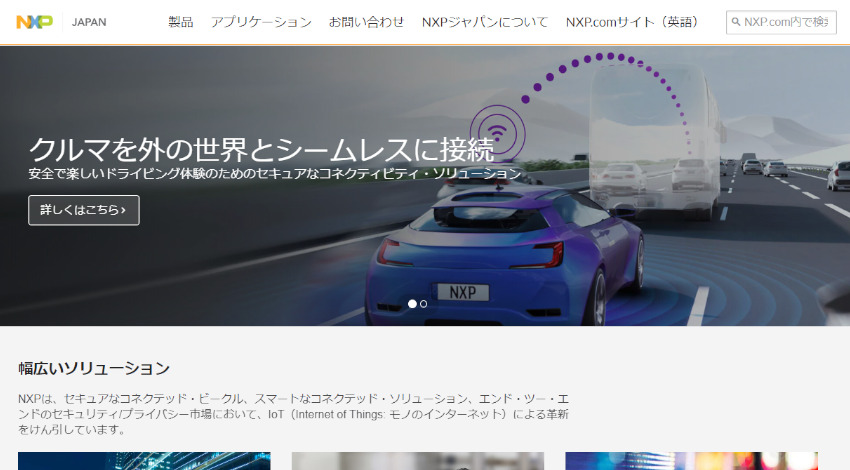Screen dimensions: 850x470
Task: Click the 詳しくはこちら button
Action: point(84,210)
